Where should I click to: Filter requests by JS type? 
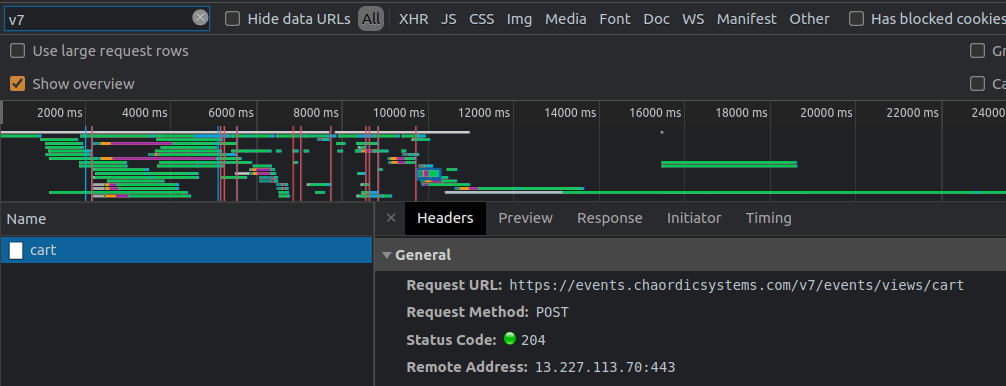point(448,19)
